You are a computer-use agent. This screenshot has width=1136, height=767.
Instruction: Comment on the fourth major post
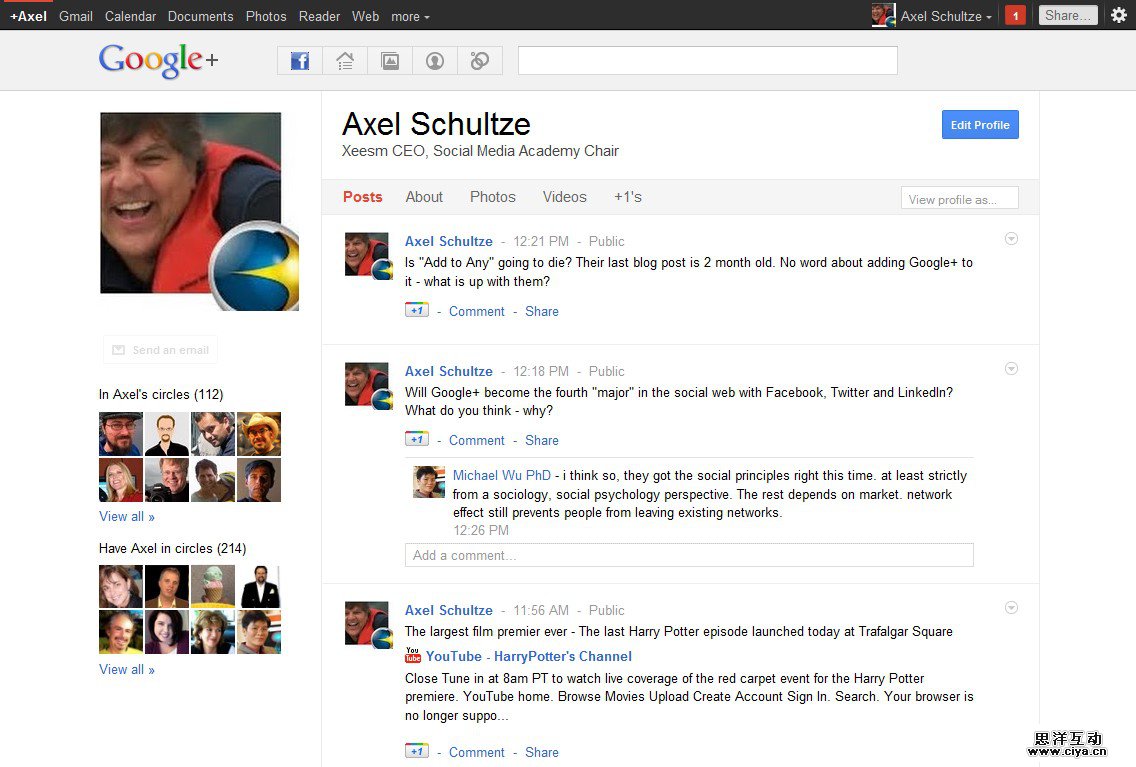pyautogui.click(x=477, y=440)
